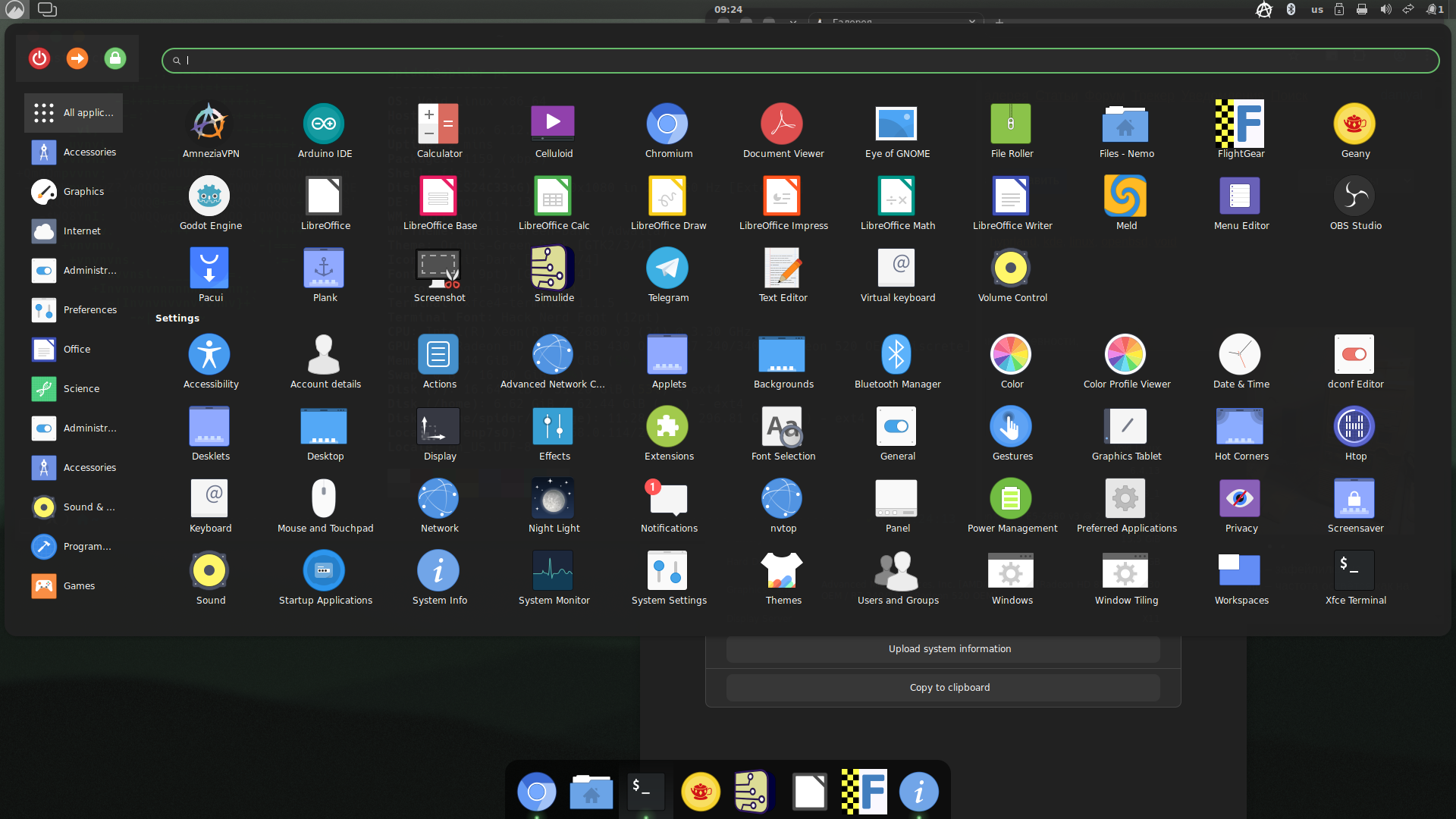Click the green lock screen button
This screenshot has width=1456, height=819.
pyautogui.click(x=115, y=58)
